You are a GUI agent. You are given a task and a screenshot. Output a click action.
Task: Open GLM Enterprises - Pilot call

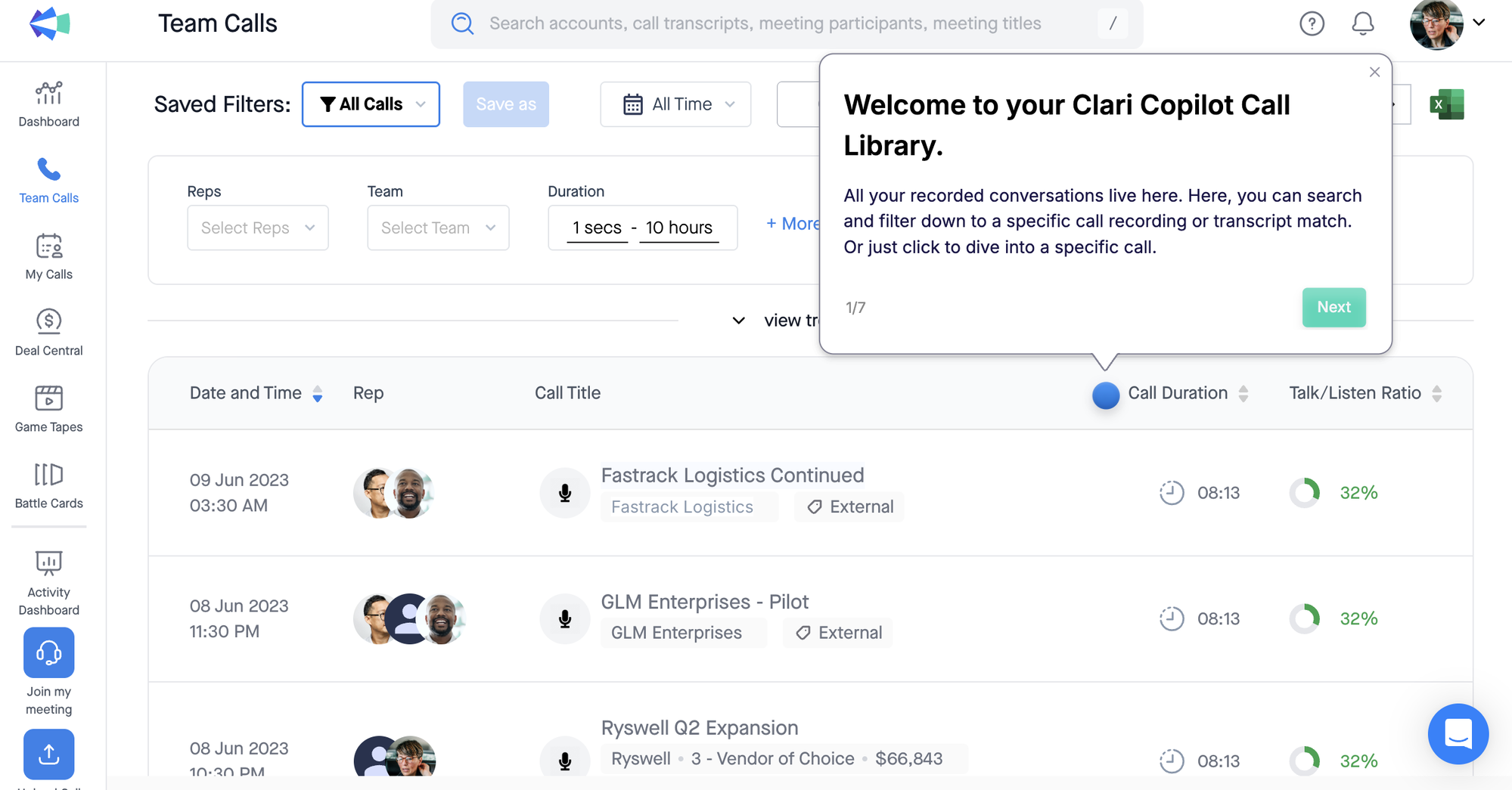coord(704,602)
